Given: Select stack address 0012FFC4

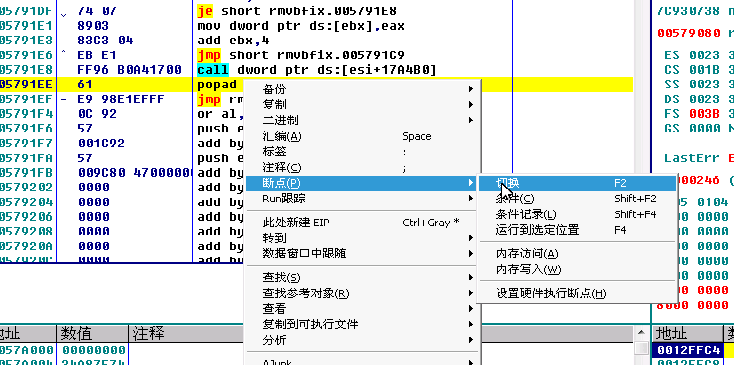Looking at the screenshot, I should pos(689,350).
